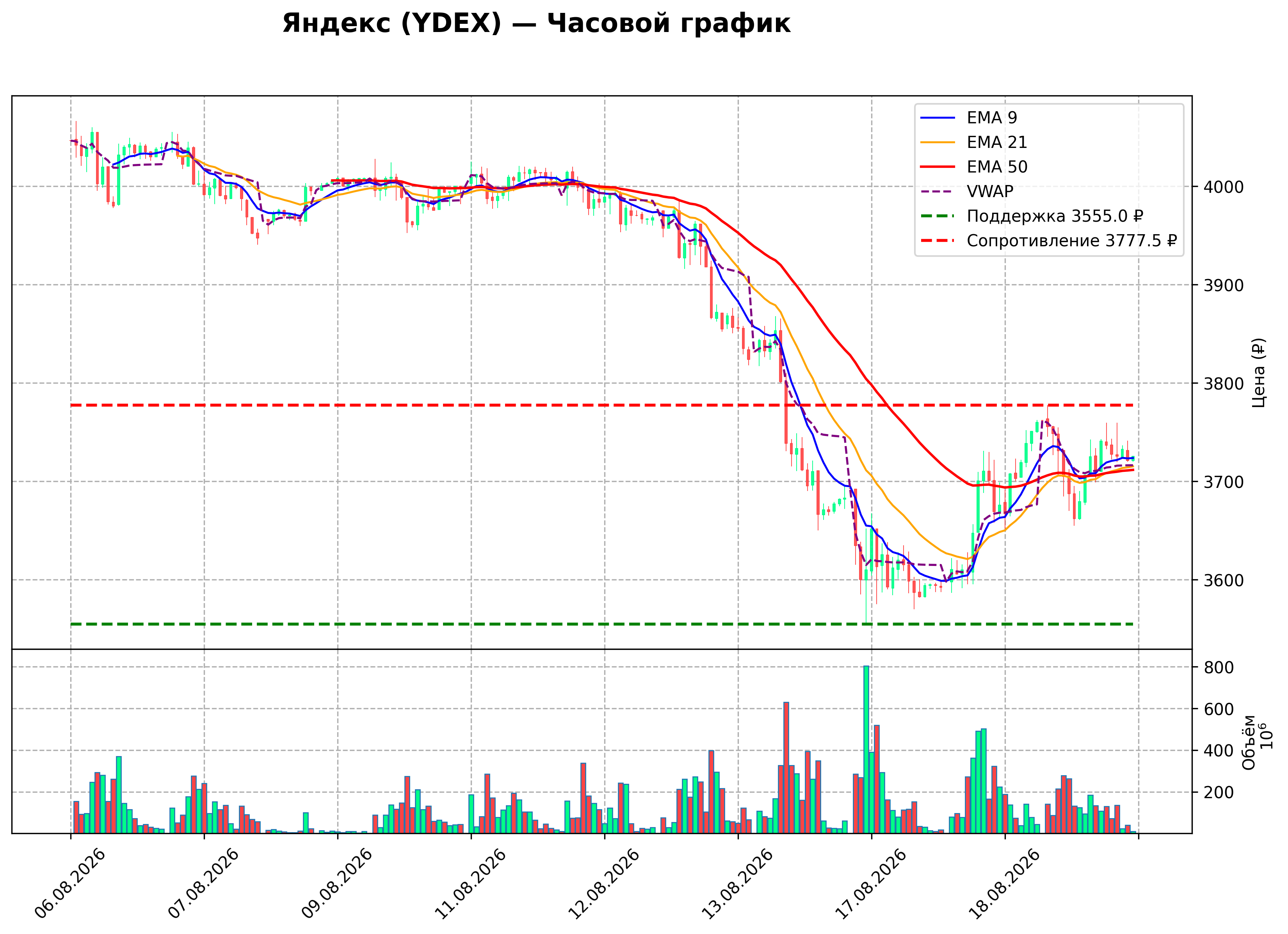Click legend label 'Поддержка 3555.0 ₽'
Viewport: 1288px width, 934px height.
[x=1055, y=216]
